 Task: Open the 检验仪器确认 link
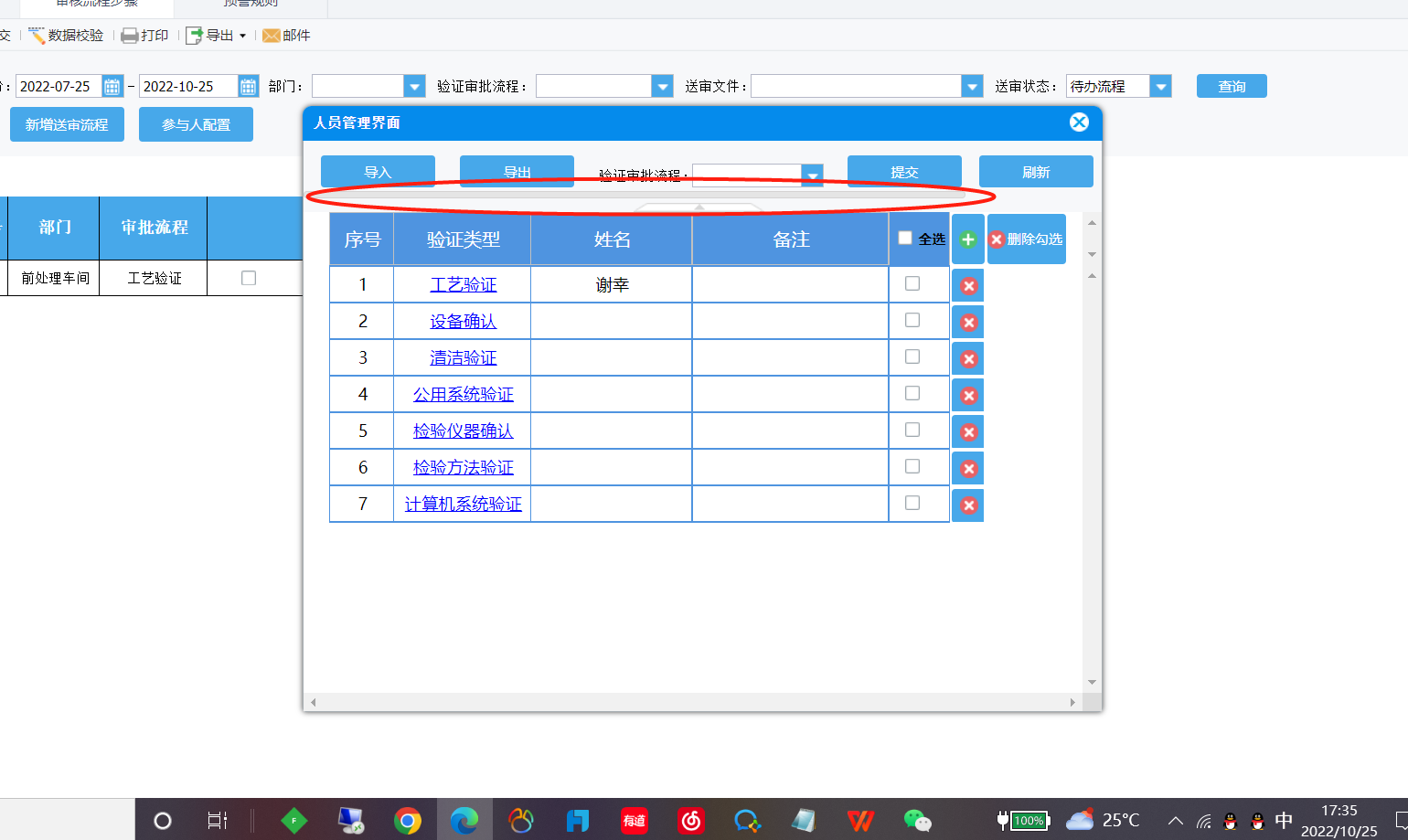(x=464, y=431)
